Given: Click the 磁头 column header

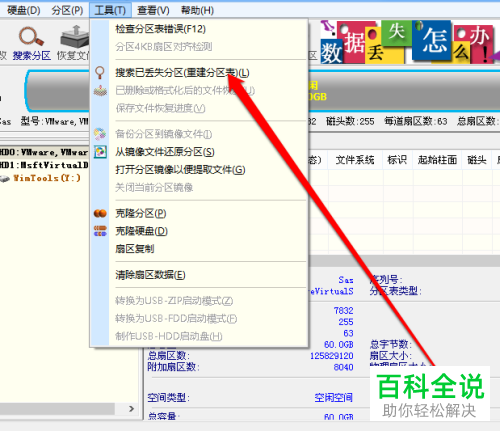Looking at the screenshot, I should (x=477, y=160).
